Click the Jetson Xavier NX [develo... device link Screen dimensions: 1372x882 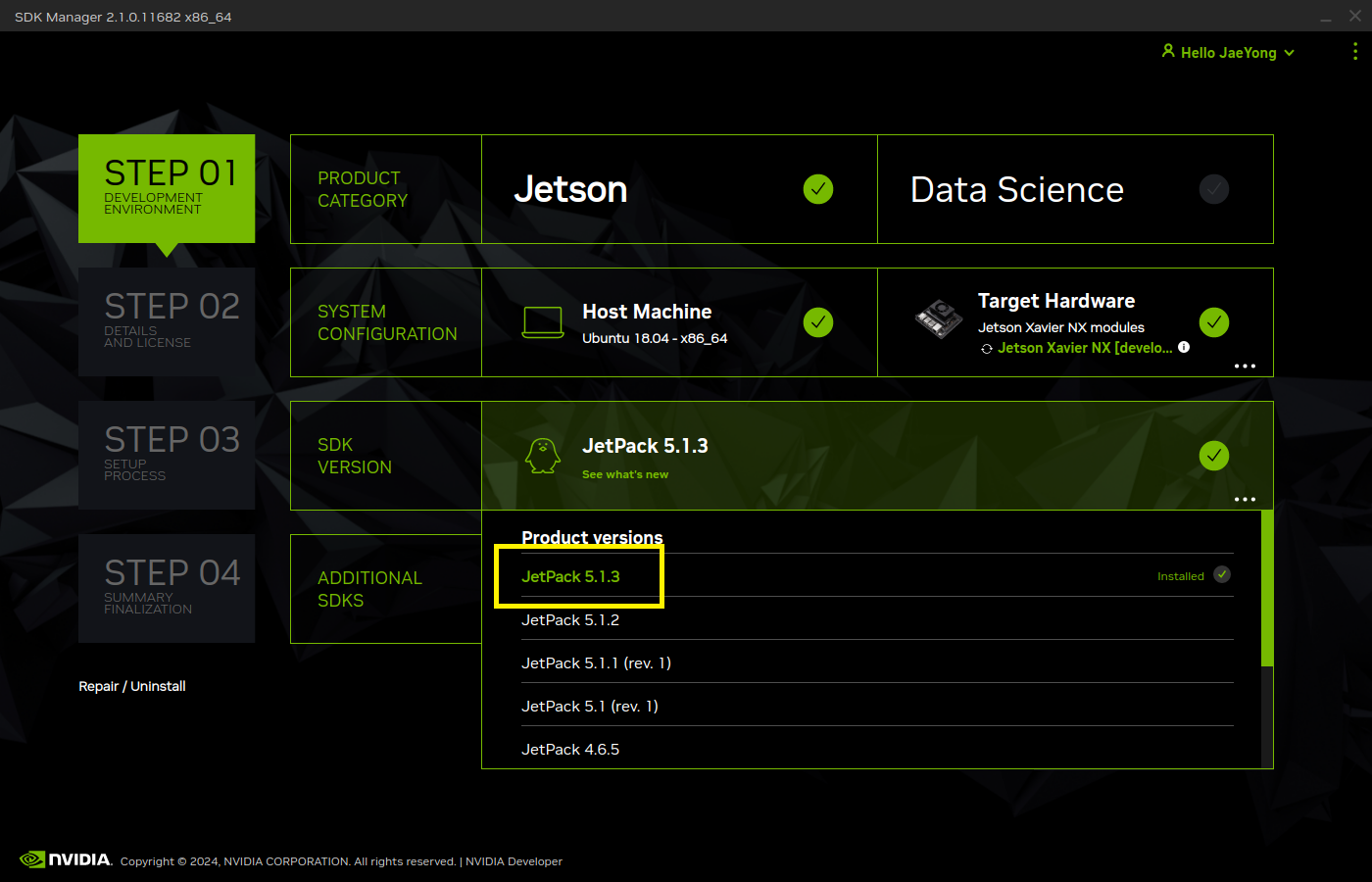pos(1085,348)
